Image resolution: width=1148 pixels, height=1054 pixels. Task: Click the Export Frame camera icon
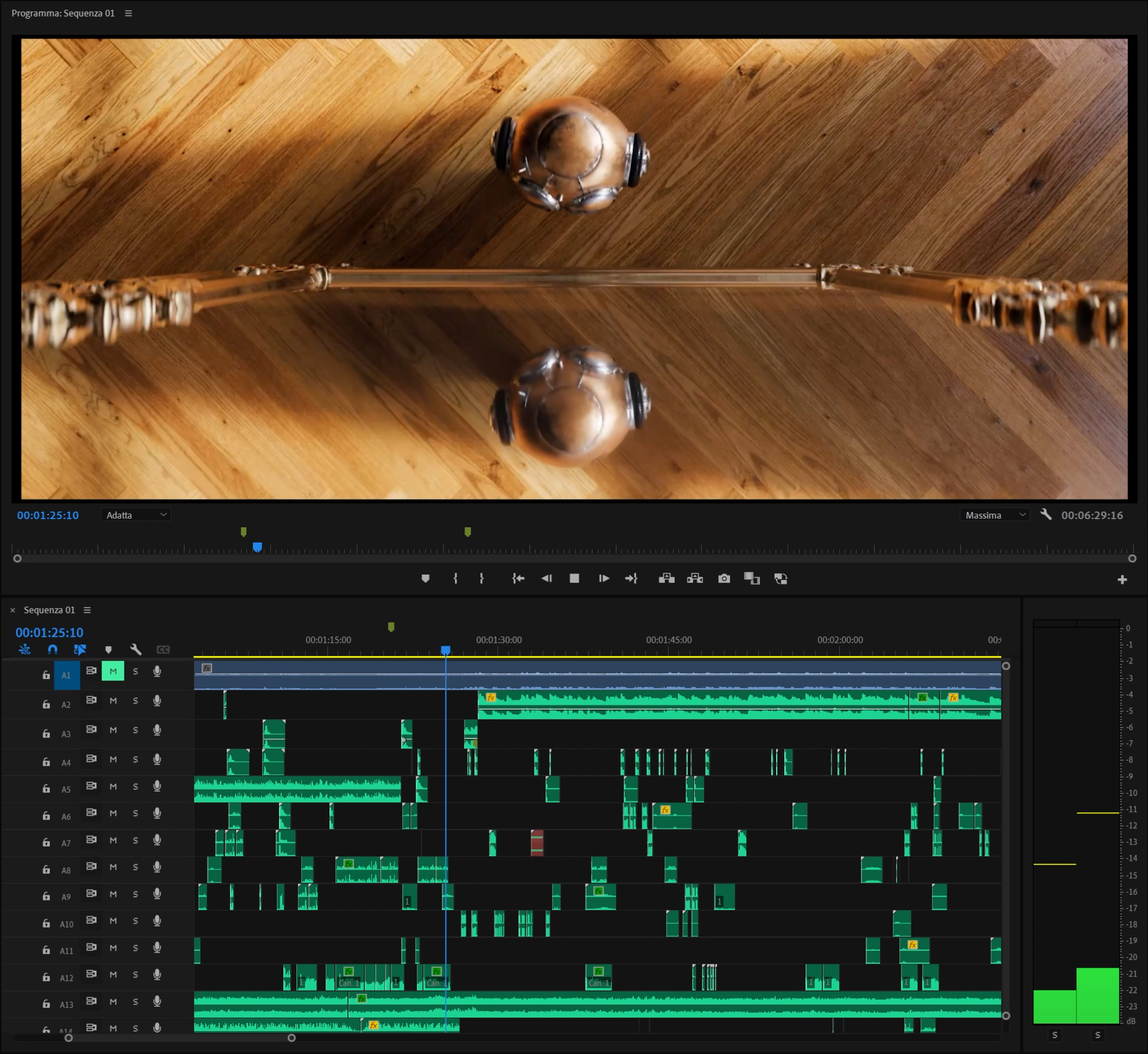(724, 578)
